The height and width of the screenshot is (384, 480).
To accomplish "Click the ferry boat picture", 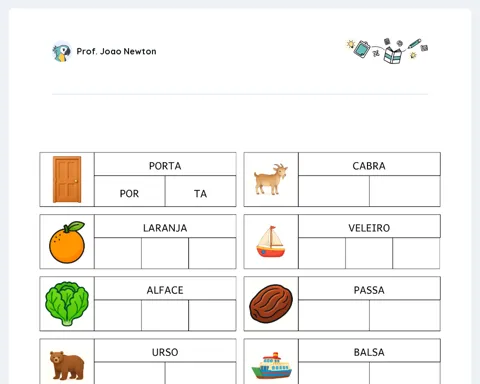I will 271,366.
